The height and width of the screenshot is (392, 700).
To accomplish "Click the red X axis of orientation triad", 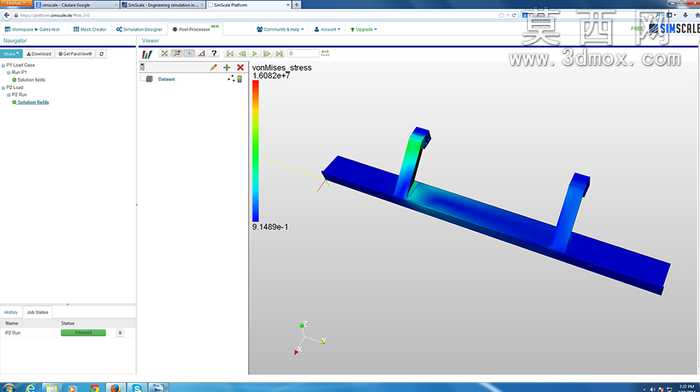I will coord(296,352).
